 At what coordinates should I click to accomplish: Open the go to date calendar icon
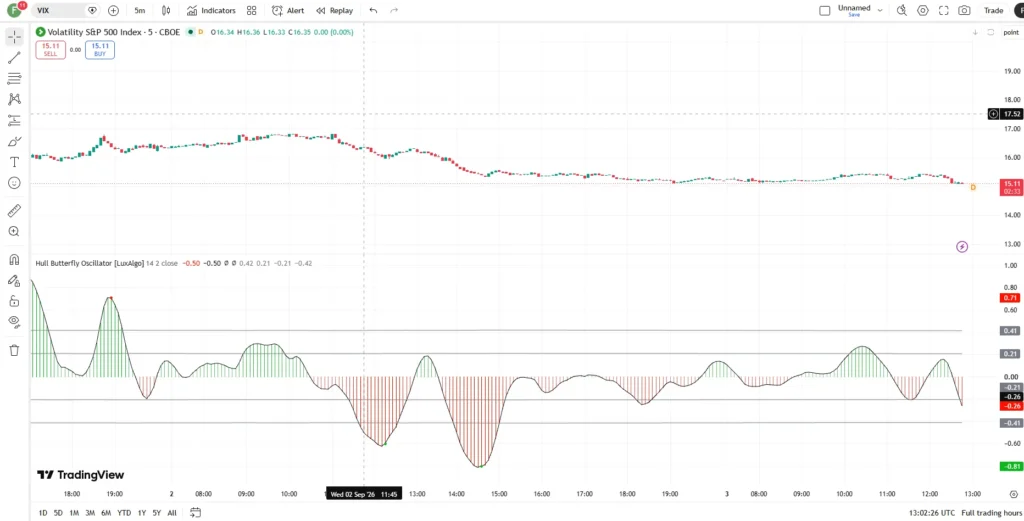[x=195, y=513]
